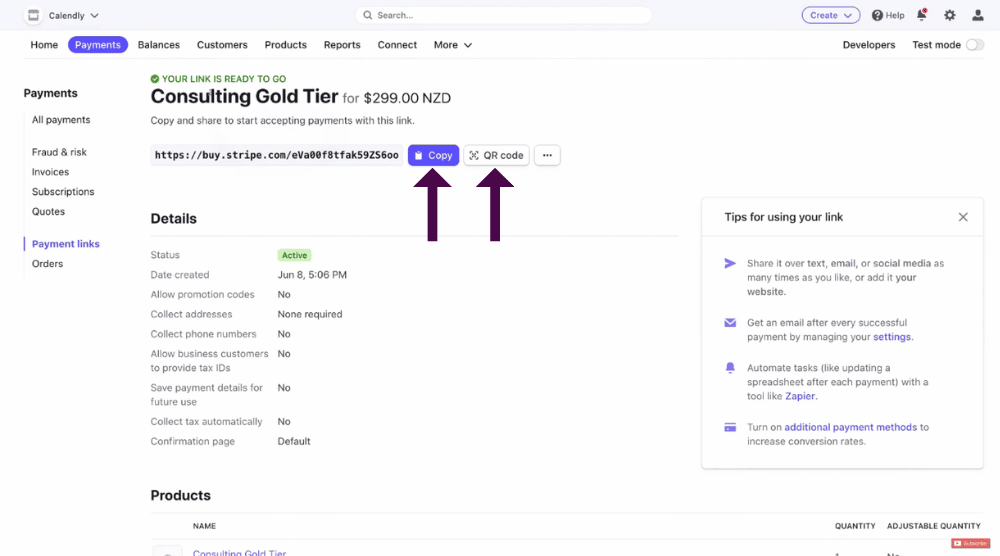
Task: Click the paper plane share tip icon
Action: click(730, 263)
